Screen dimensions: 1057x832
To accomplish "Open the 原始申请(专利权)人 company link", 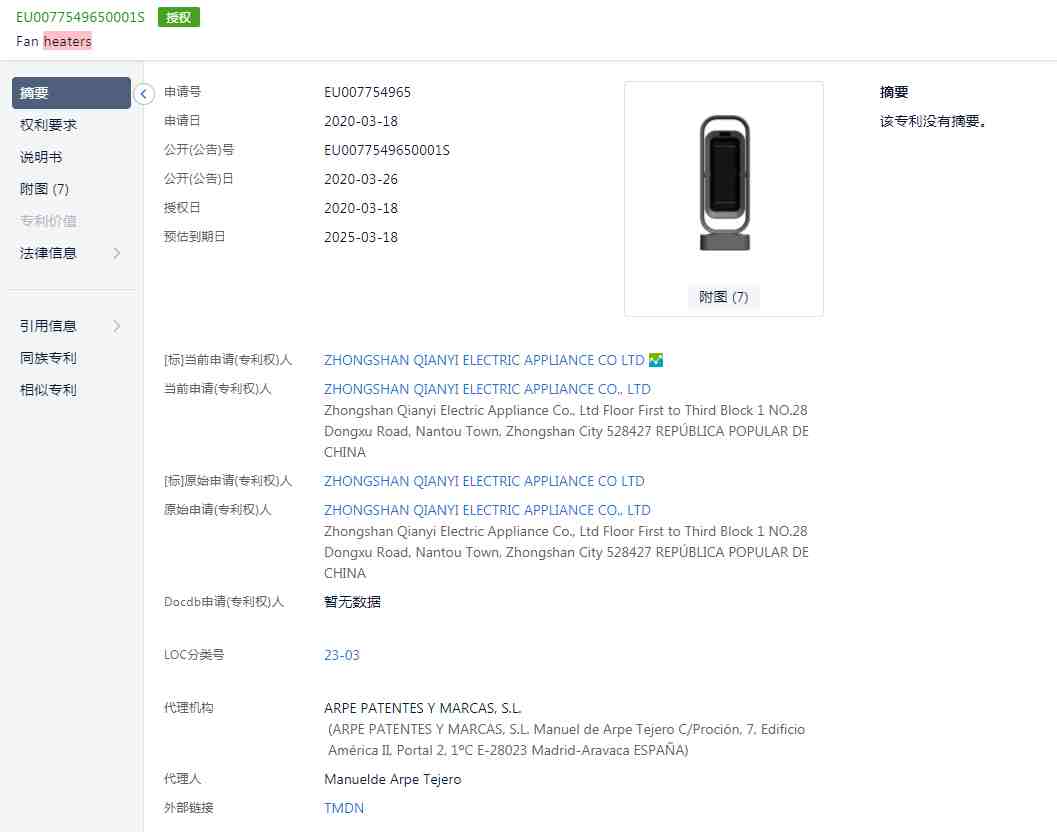I will pos(487,510).
